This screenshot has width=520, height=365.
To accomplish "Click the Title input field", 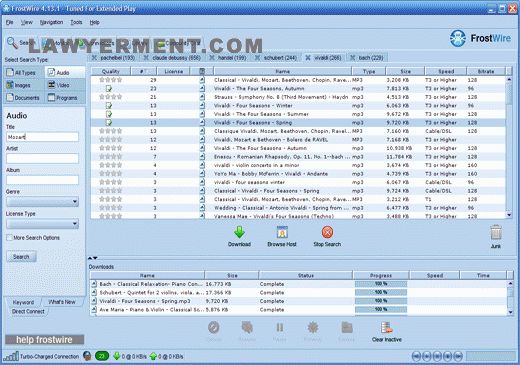I will [42, 137].
